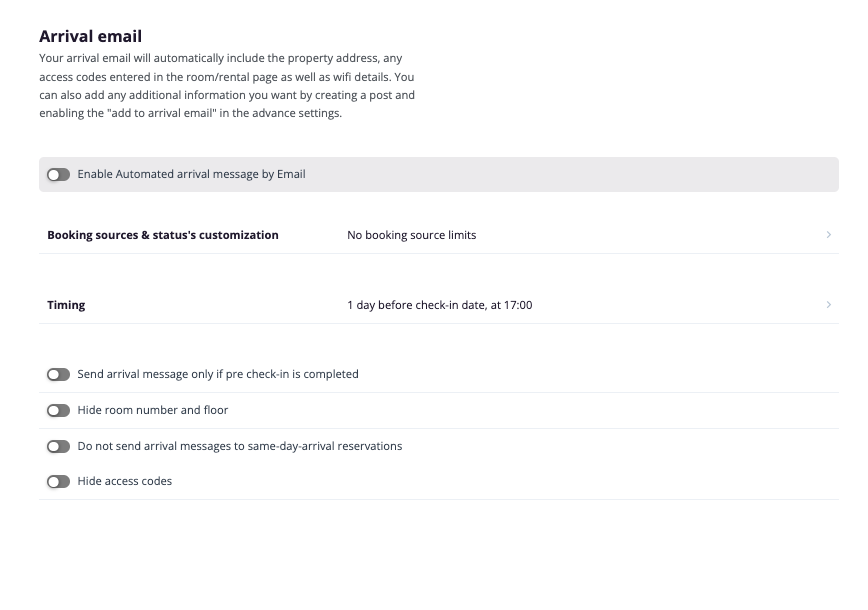The height and width of the screenshot is (610, 868).
Task: Expand the Timing settings row
Action: (439, 305)
